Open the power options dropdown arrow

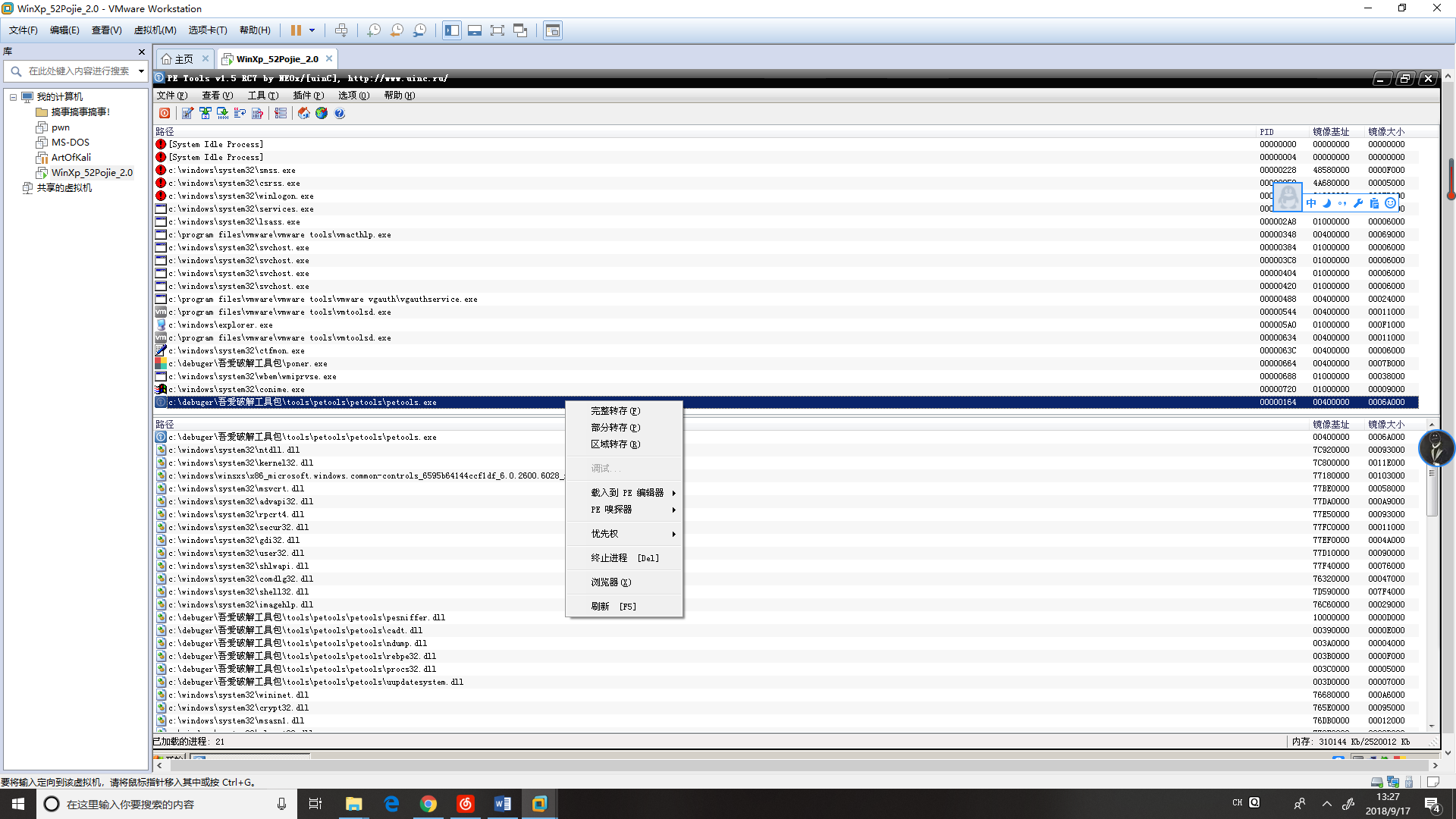pos(312,30)
